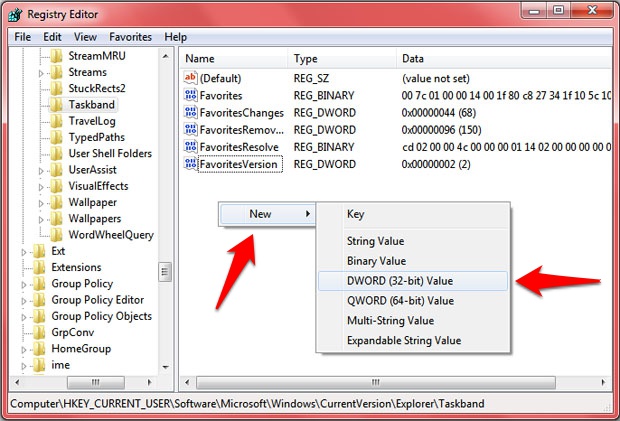
Task: Click the VisualEffects folder icon
Action: coord(57,186)
